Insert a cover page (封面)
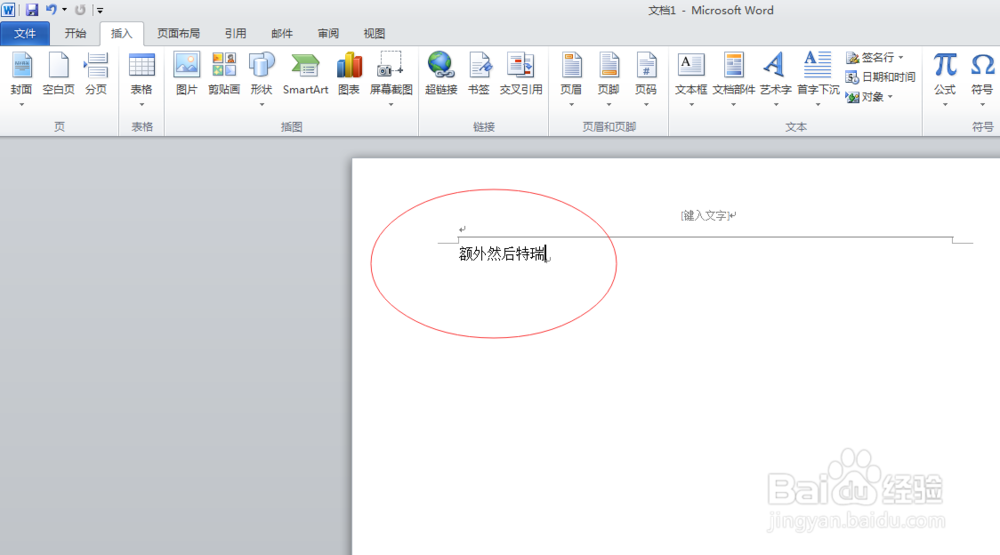1000x555 pixels. (x=22, y=73)
